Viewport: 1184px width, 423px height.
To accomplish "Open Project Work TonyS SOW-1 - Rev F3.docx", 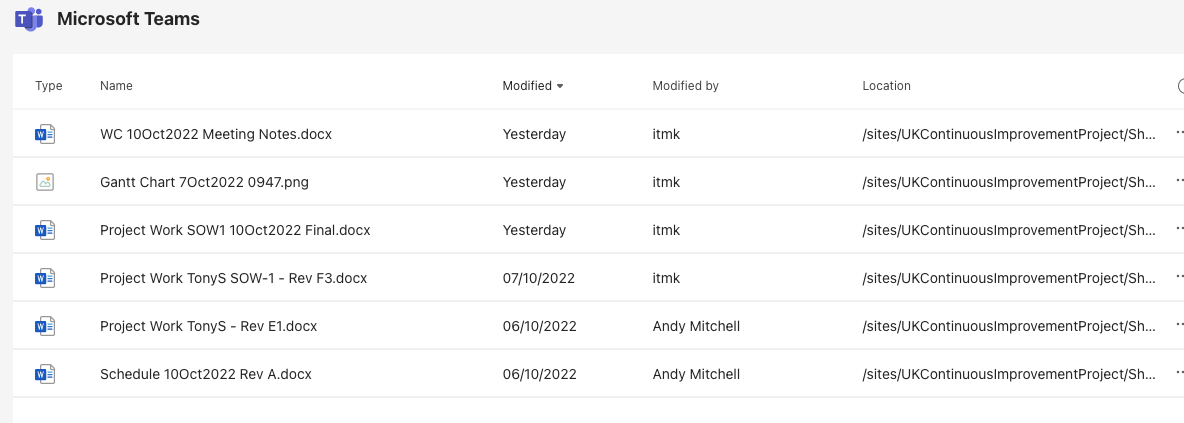I will click(233, 278).
